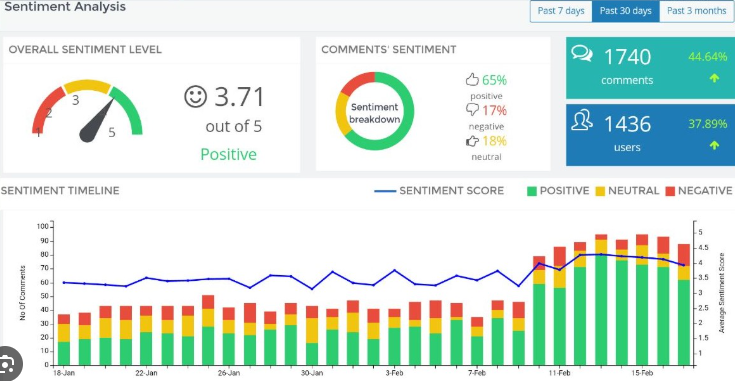Click the 3-Feb bar in the timeline
This screenshot has height=381, width=735.
395,337
